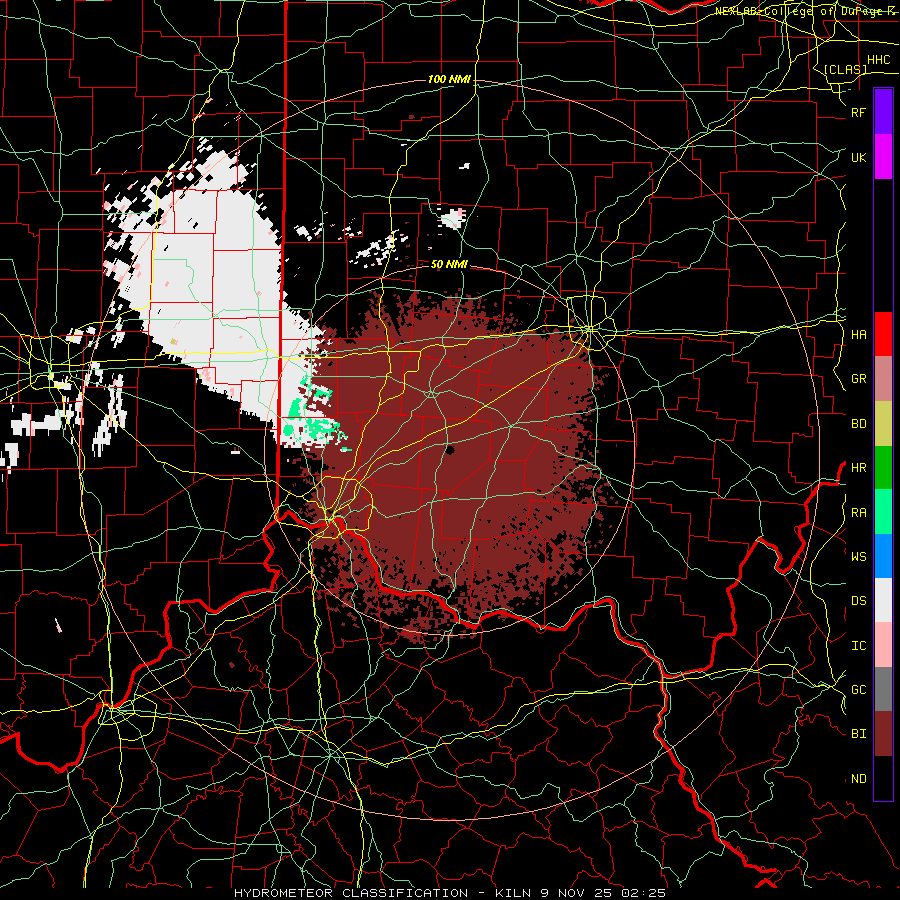
Task: Click the 'UK' legend label
Action: tap(858, 157)
